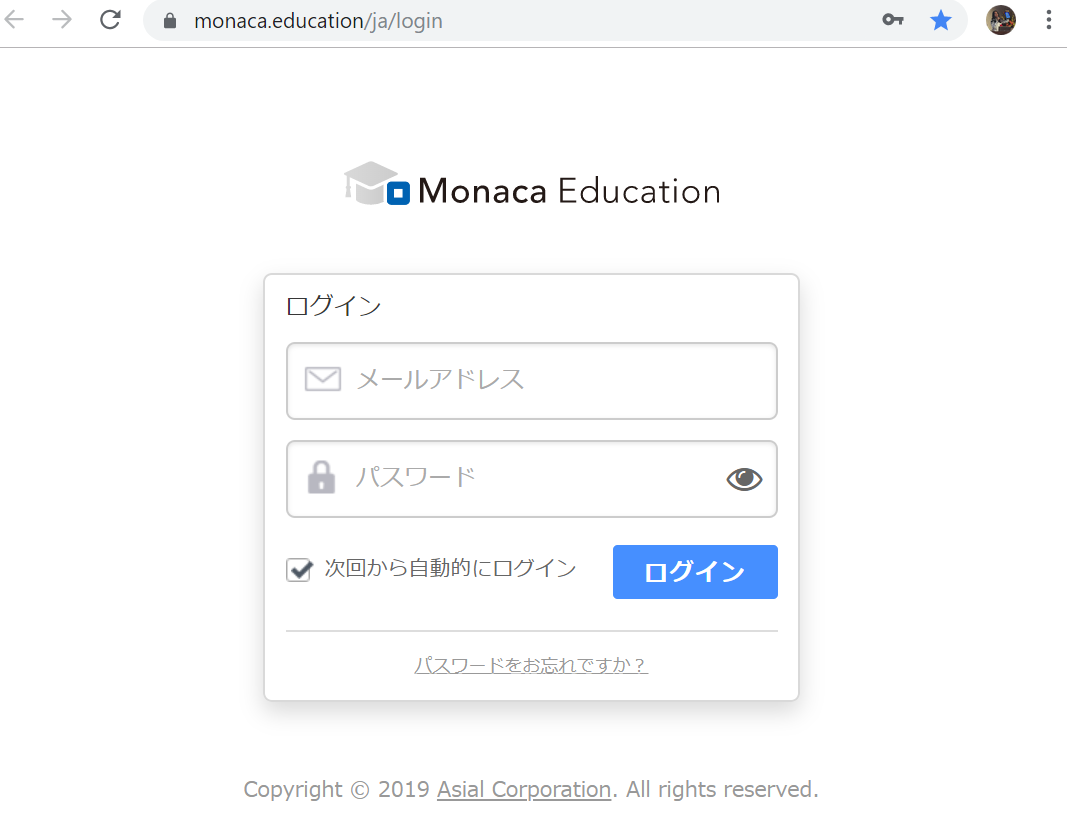The width and height of the screenshot is (1067, 813).
Task: Toggle password visibility with the eye icon
Action: pyautogui.click(x=744, y=478)
